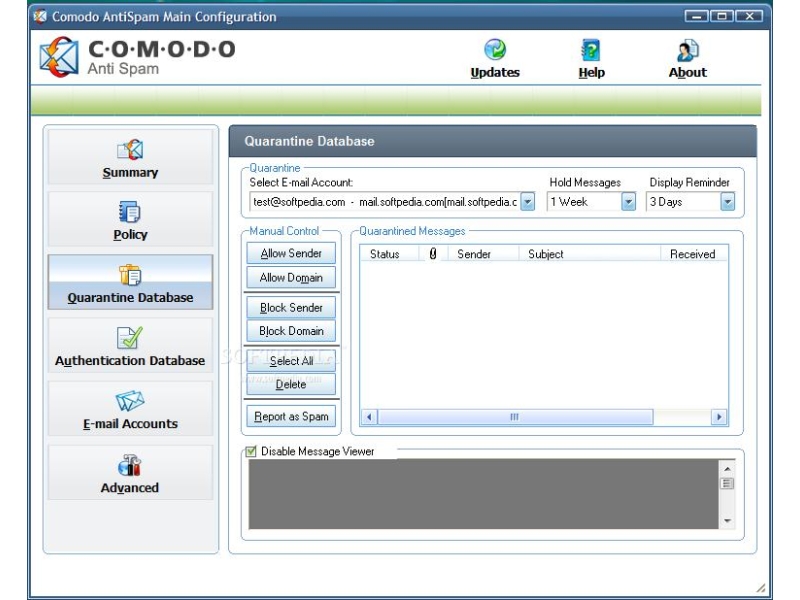Open the Help book icon

591,50
